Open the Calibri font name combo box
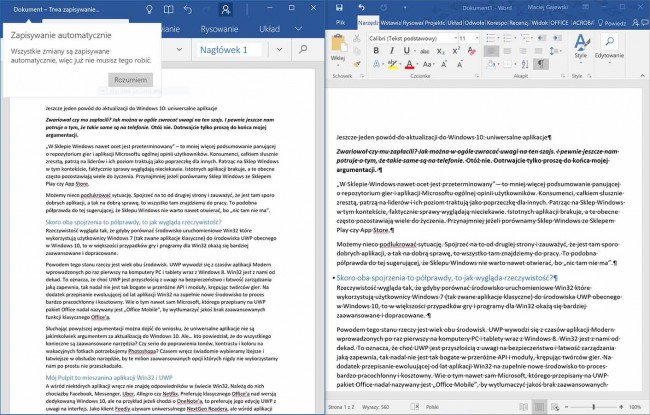 pos(412,38)
